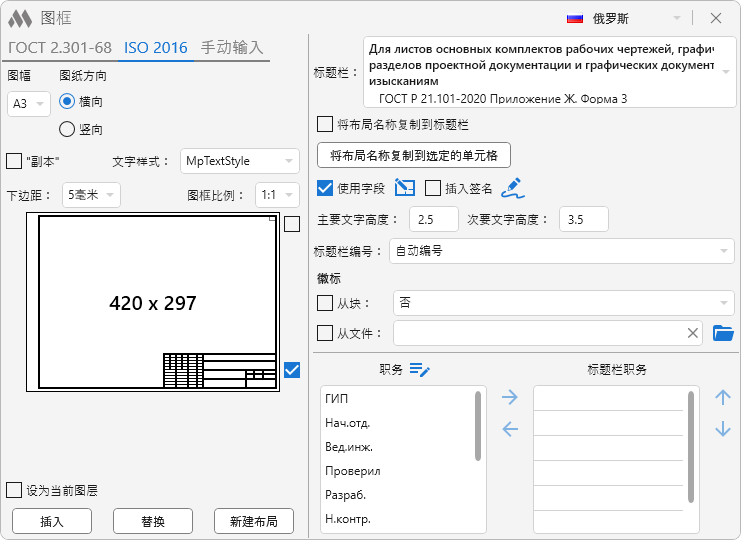741x540 pixels.
Task: Click the edit positions list icon beside 职务
Action: pos(420,370)
